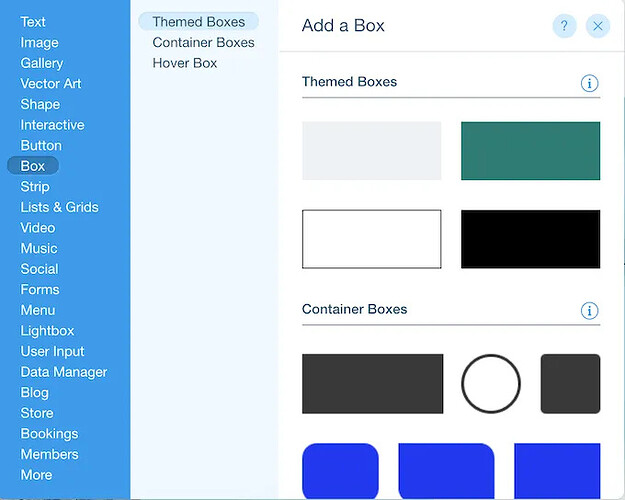Choose the teal green themed box
Image resolution: width=625 pixels, height=500 pixels.
click(x=530, y=151)
